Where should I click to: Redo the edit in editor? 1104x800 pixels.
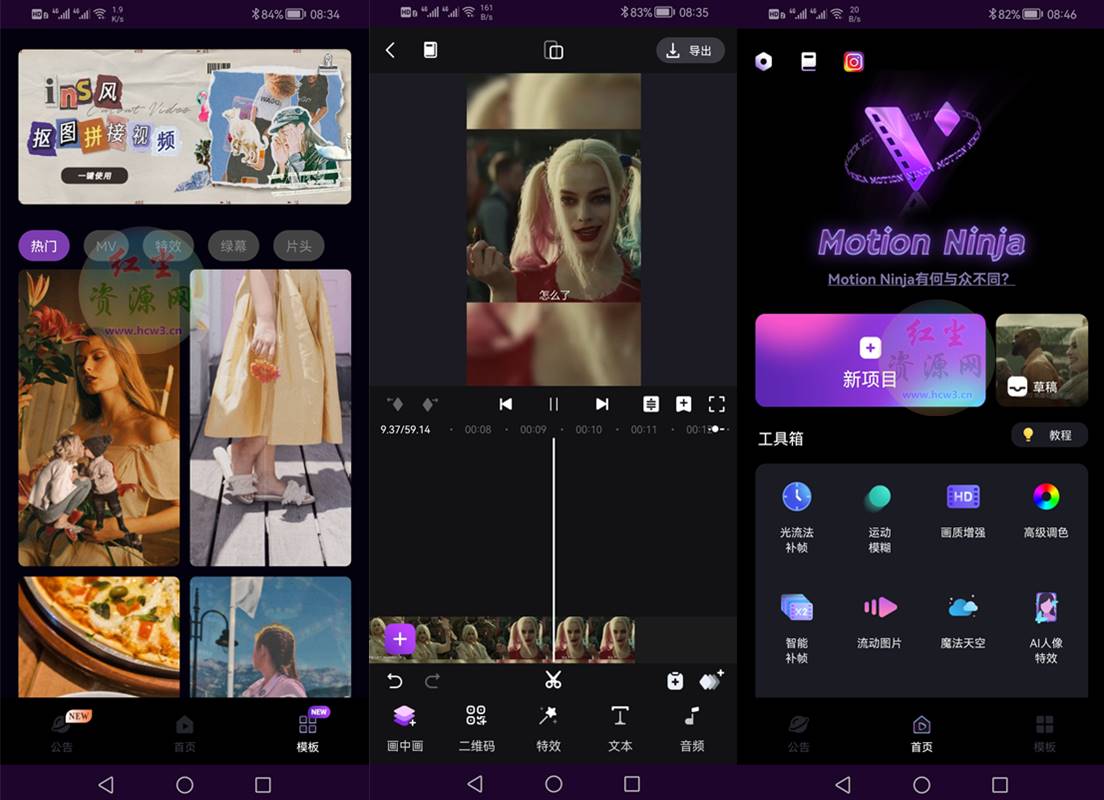click(432, 681)
